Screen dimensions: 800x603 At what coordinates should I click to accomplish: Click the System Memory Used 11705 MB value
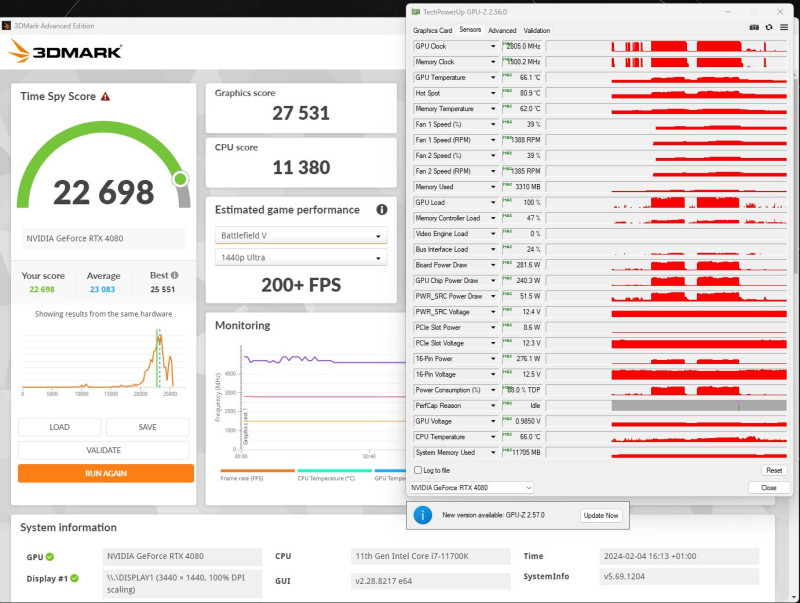point(522,453)
